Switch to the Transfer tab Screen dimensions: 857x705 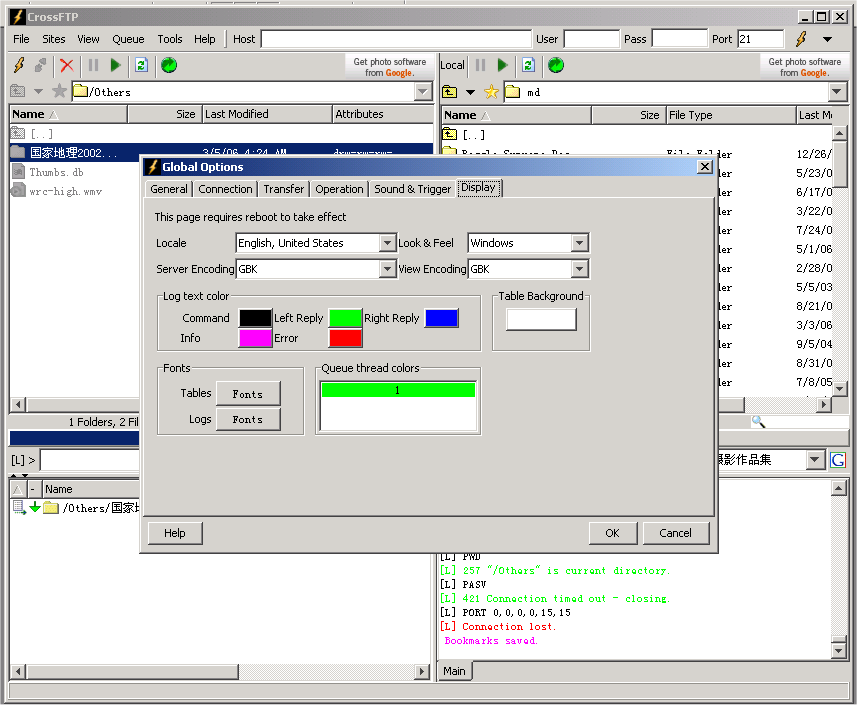(284, 189)
